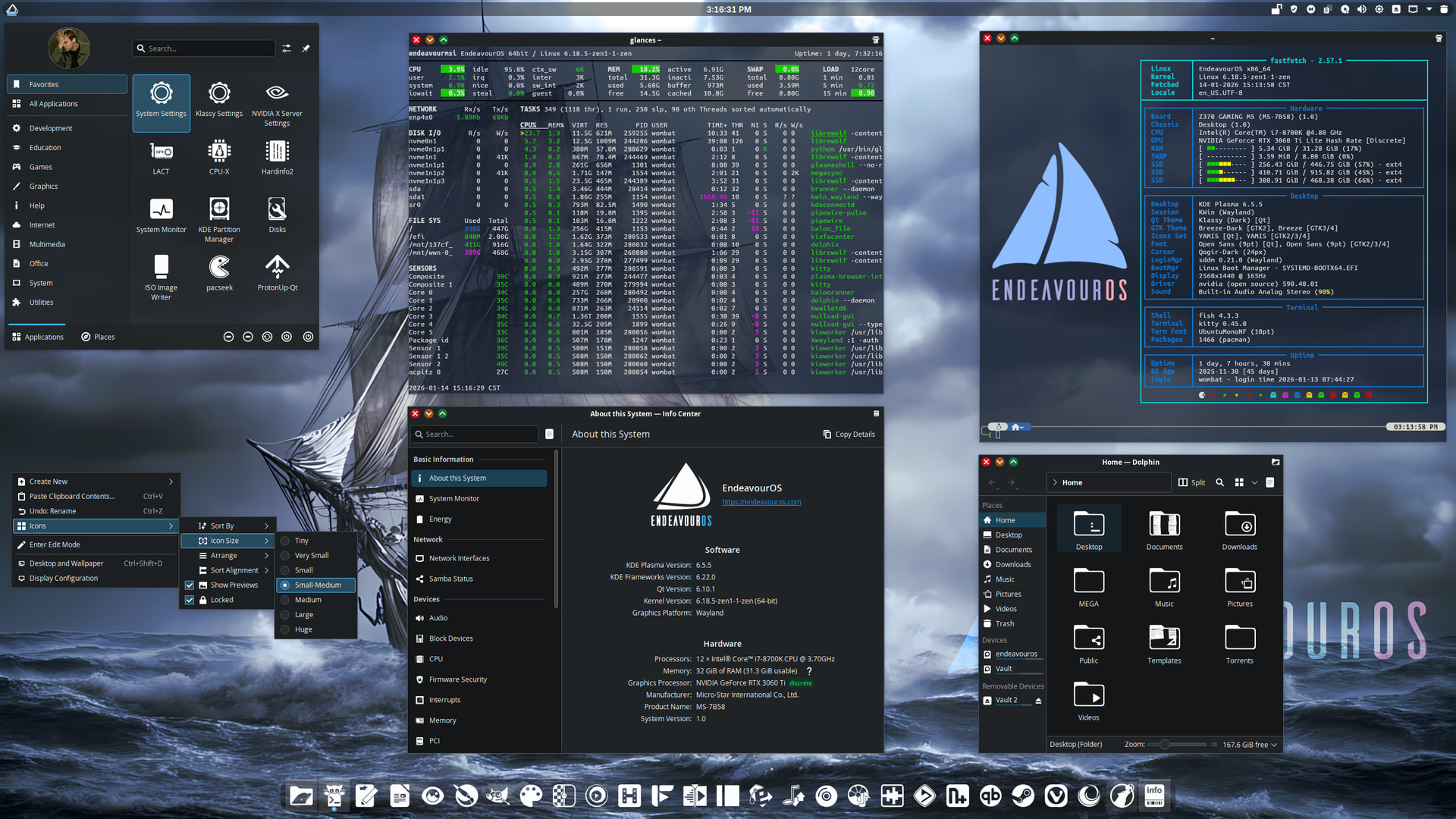Focus the Info Center search field
Screen dimensions: 1456x819
(x=474, y=435)
